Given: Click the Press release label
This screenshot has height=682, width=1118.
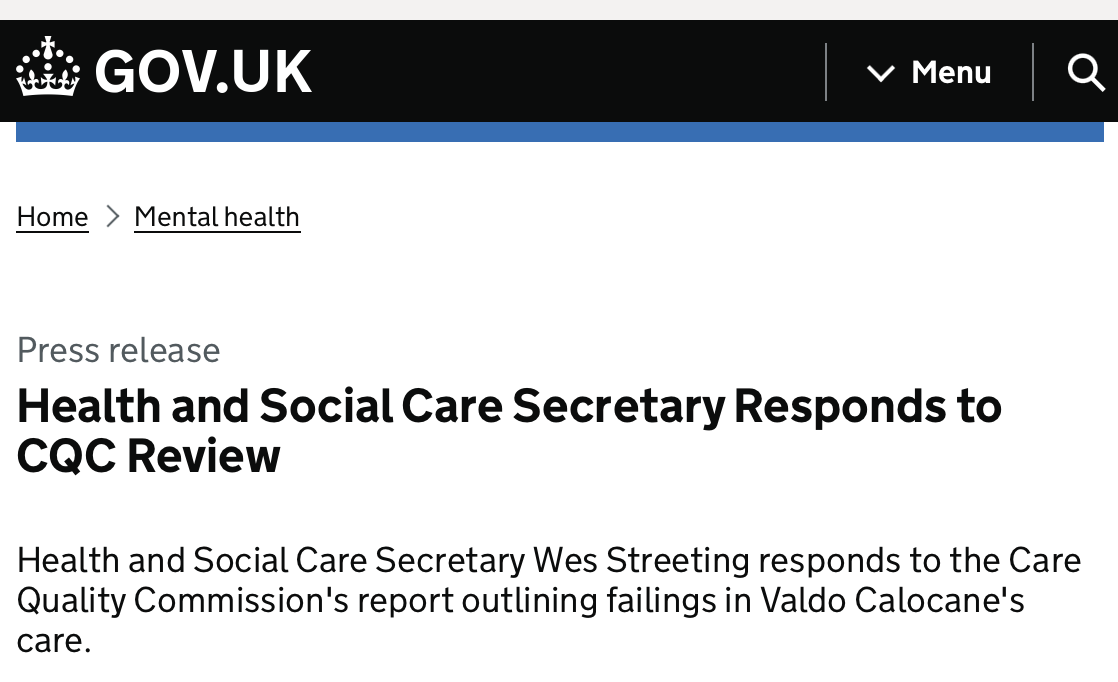Looking at the screenshot, I should click(x=118, y=350).
